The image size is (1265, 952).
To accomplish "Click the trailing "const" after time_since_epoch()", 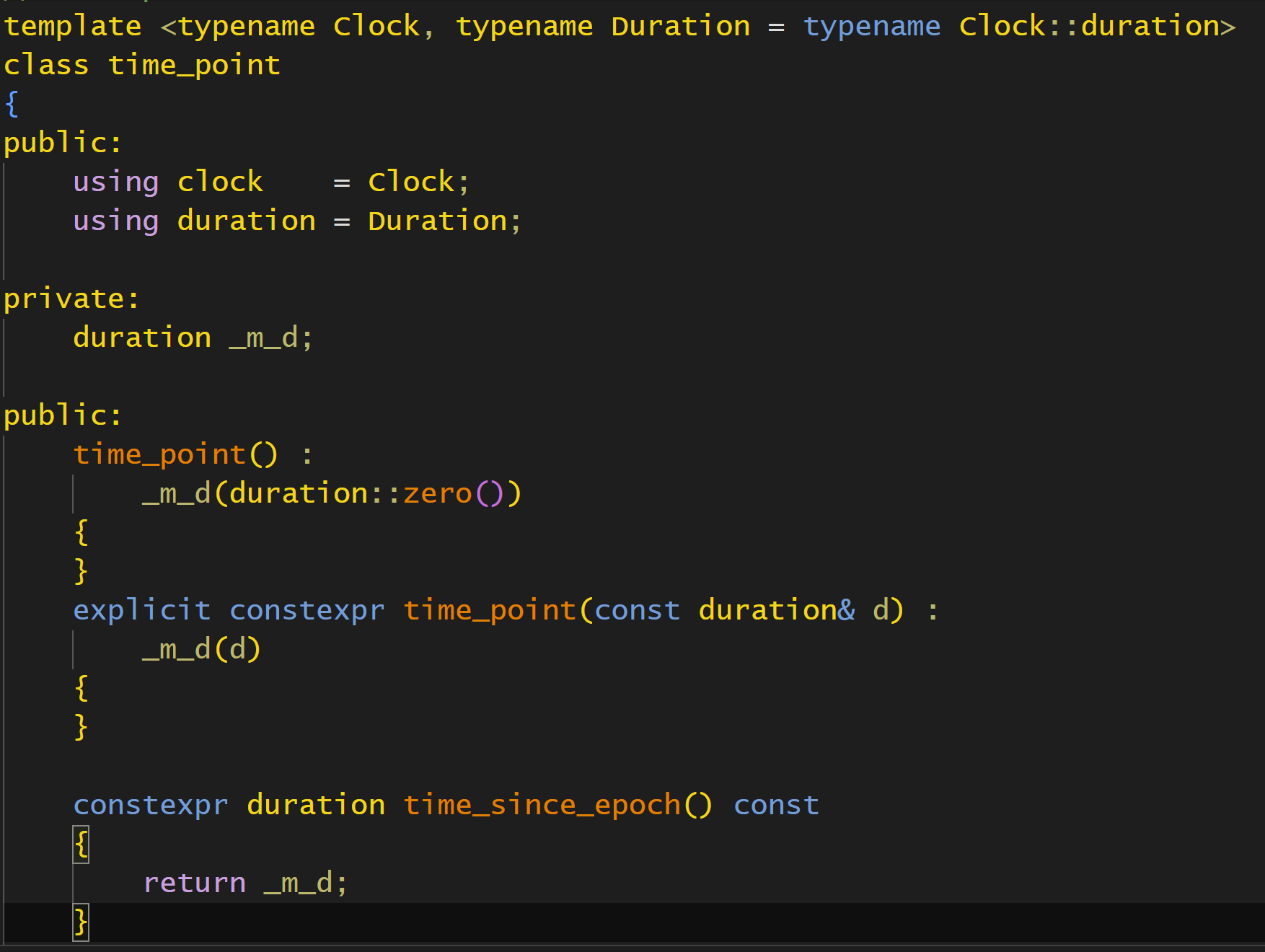I will (x=776, y=806).
